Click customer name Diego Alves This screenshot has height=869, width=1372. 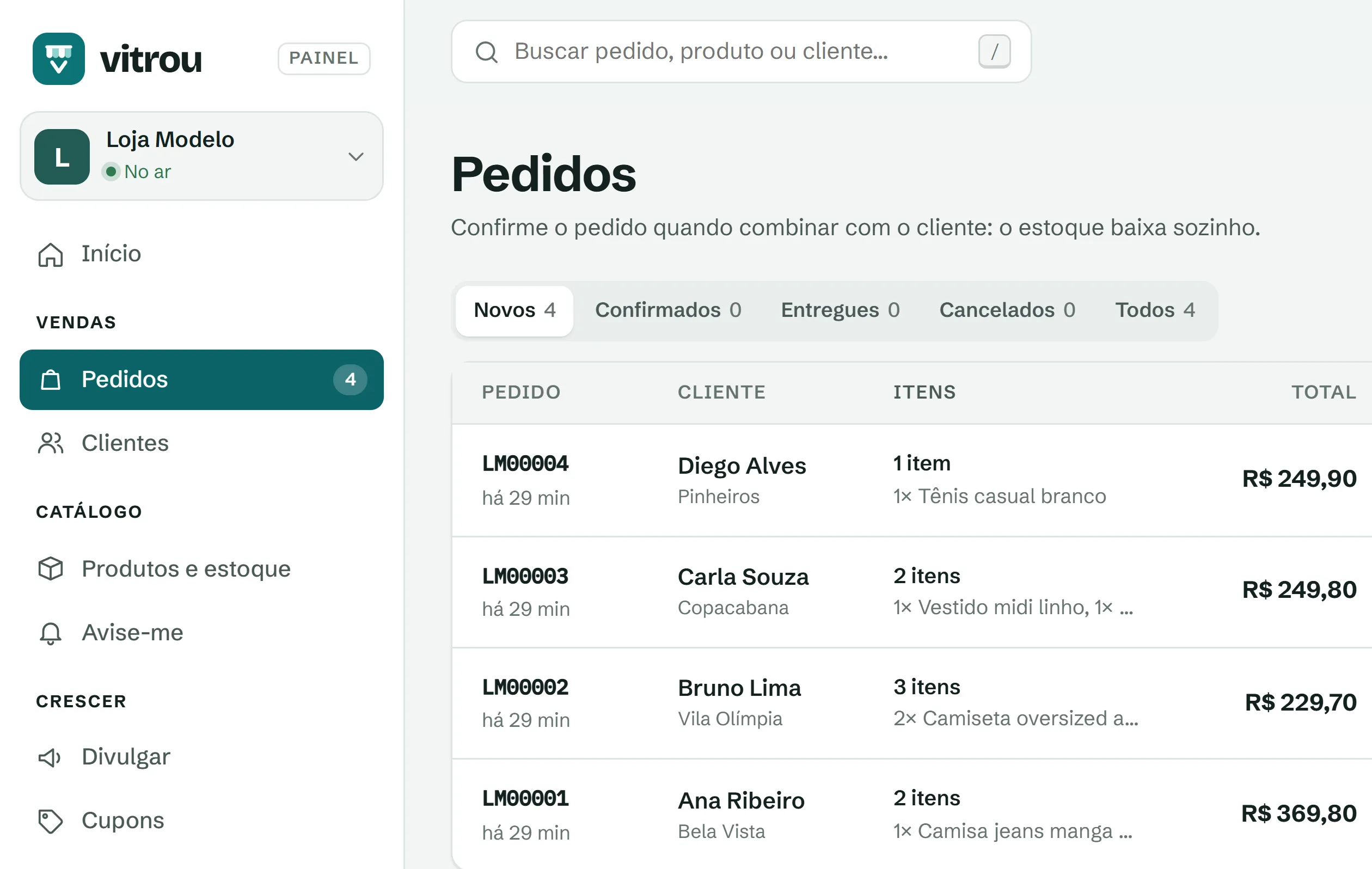[742, 466]
